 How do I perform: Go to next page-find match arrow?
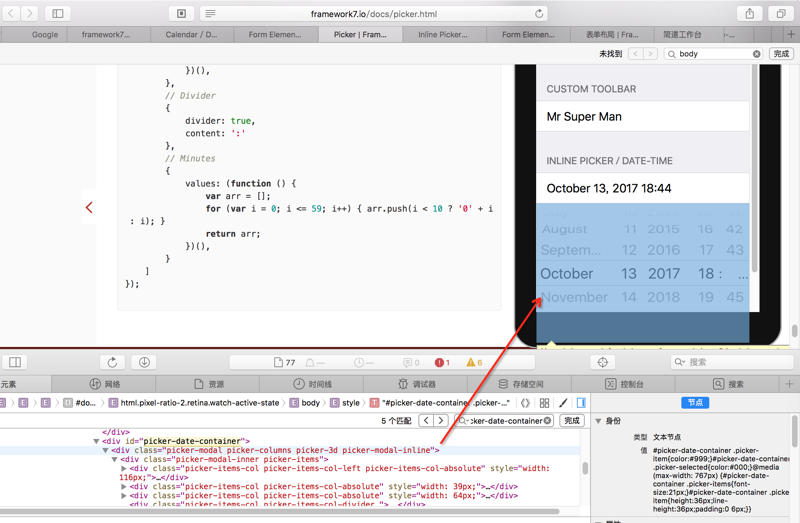point(650,54)
